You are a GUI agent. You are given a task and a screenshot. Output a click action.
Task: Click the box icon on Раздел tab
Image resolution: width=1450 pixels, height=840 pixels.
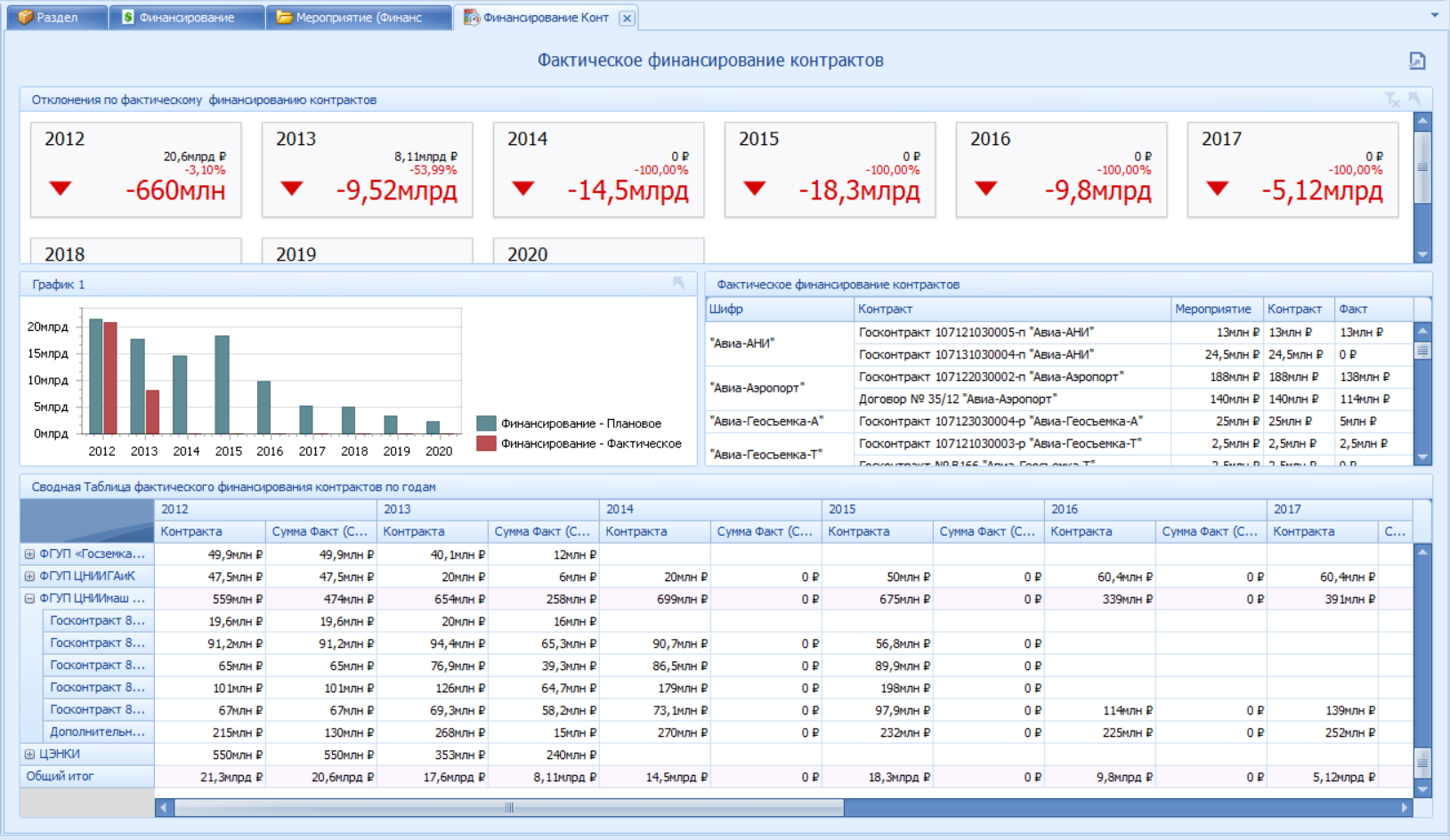25,17
